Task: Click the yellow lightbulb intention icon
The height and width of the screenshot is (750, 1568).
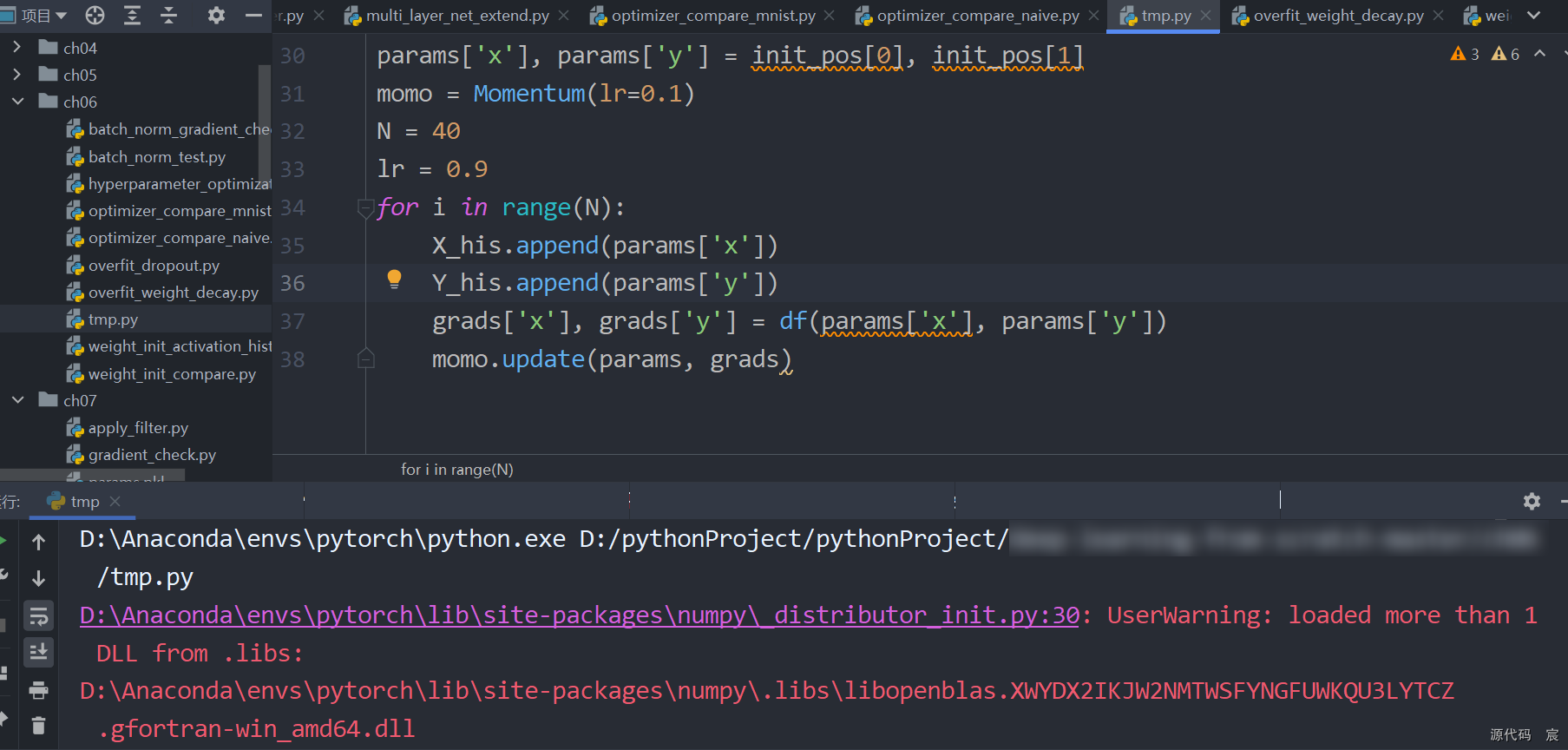Action: click(x=394, y=279)
